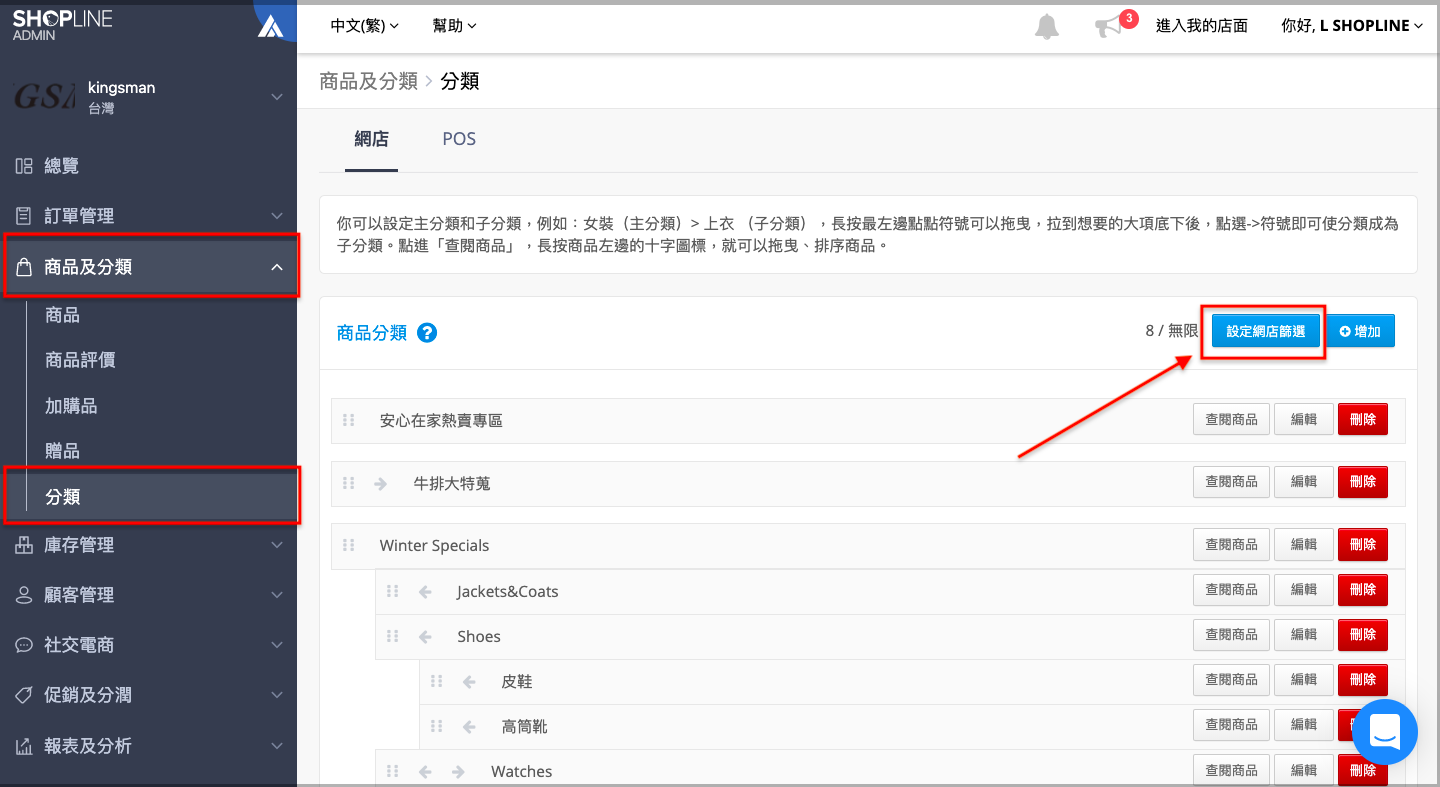Click the 訂單管理 clipboard icon

24,216
